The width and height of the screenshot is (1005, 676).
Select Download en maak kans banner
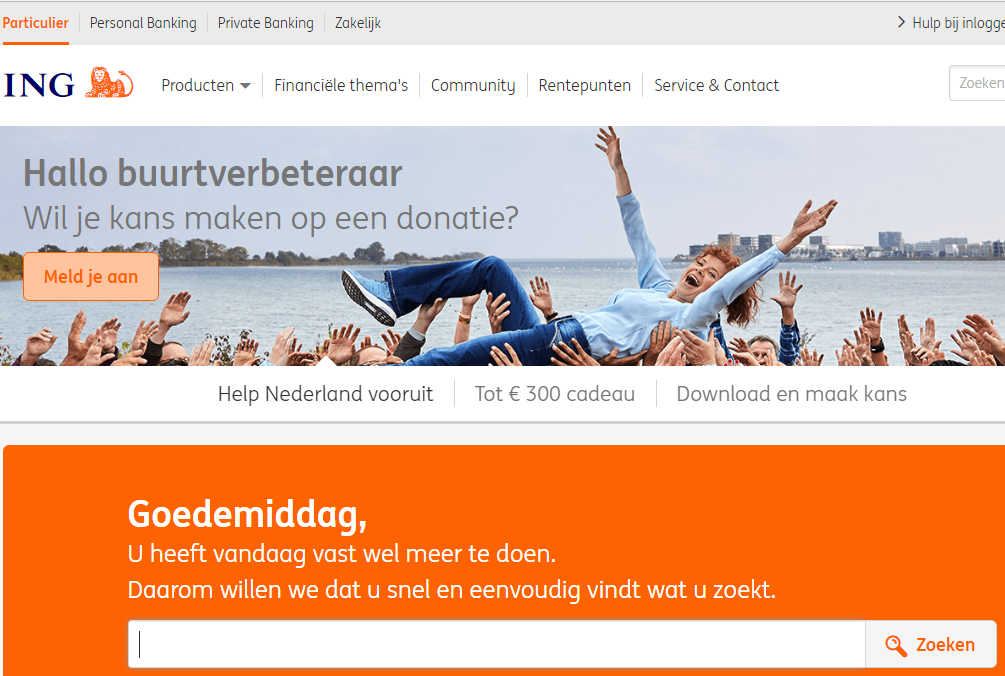[792, 393]
